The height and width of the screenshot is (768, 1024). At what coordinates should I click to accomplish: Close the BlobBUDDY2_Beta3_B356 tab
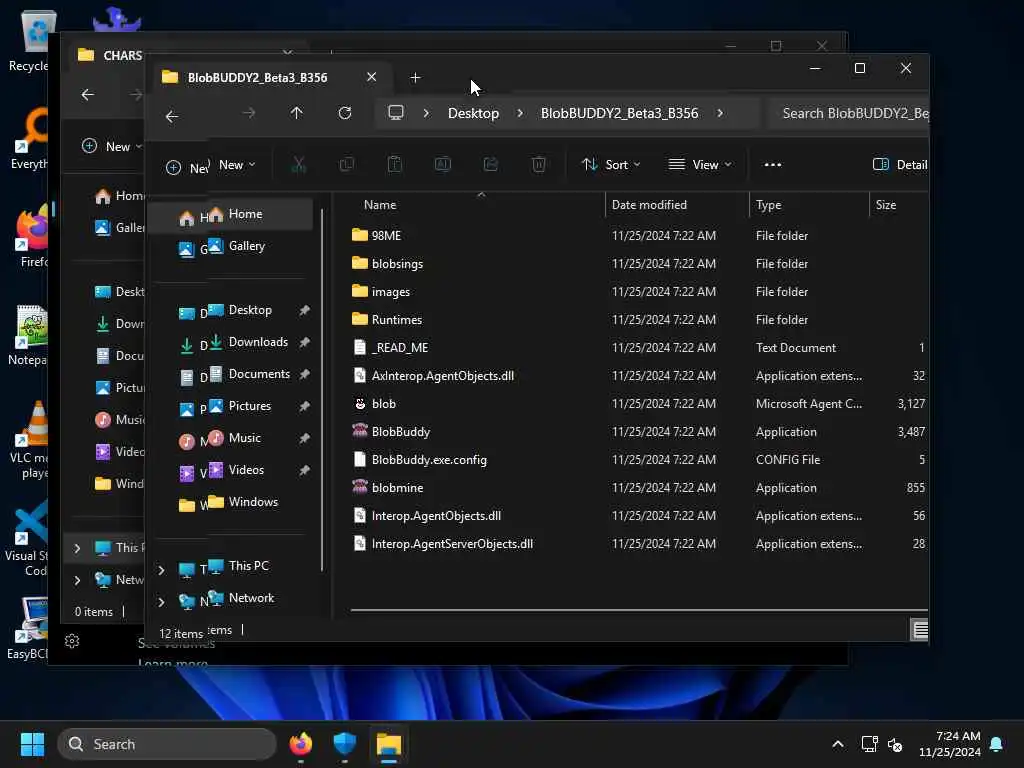pos(372,77)
